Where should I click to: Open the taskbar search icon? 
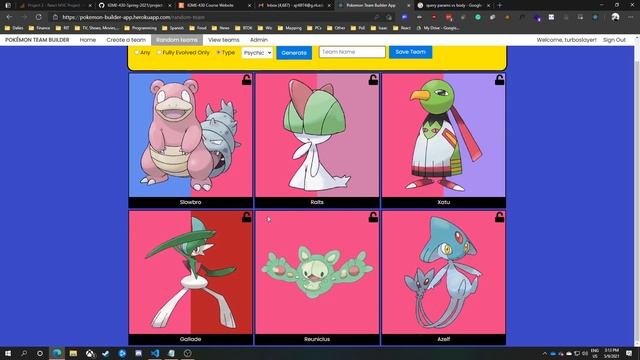click(24, 353)
